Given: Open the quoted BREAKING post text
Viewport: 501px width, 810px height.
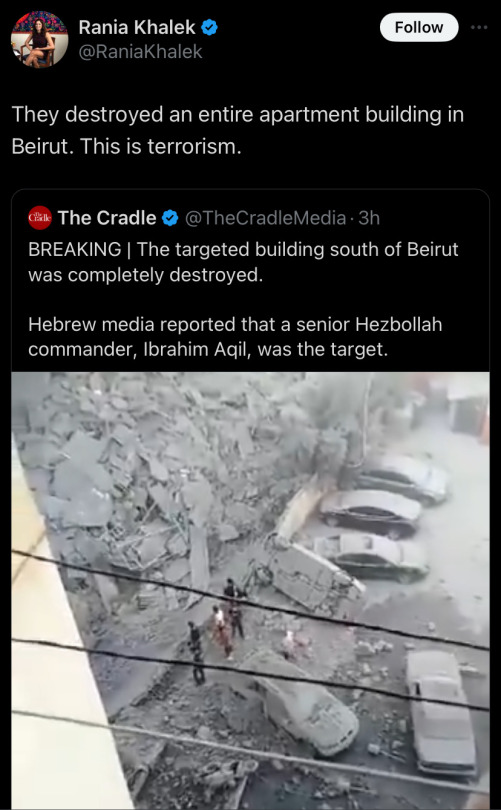Looking at the screenshot, I should (243, 262).
